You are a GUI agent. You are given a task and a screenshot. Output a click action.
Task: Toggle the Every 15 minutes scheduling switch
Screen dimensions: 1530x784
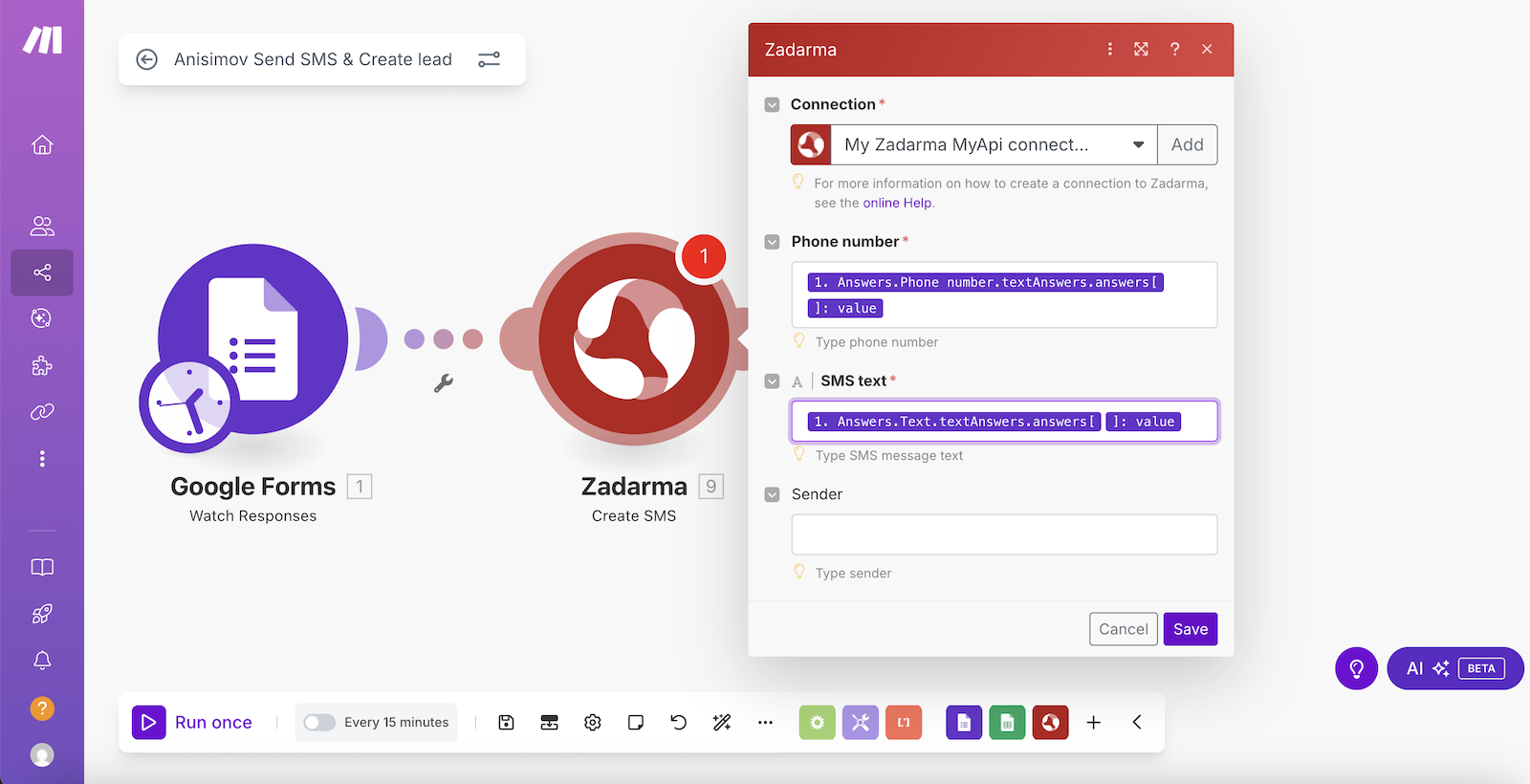coord(319,723)
